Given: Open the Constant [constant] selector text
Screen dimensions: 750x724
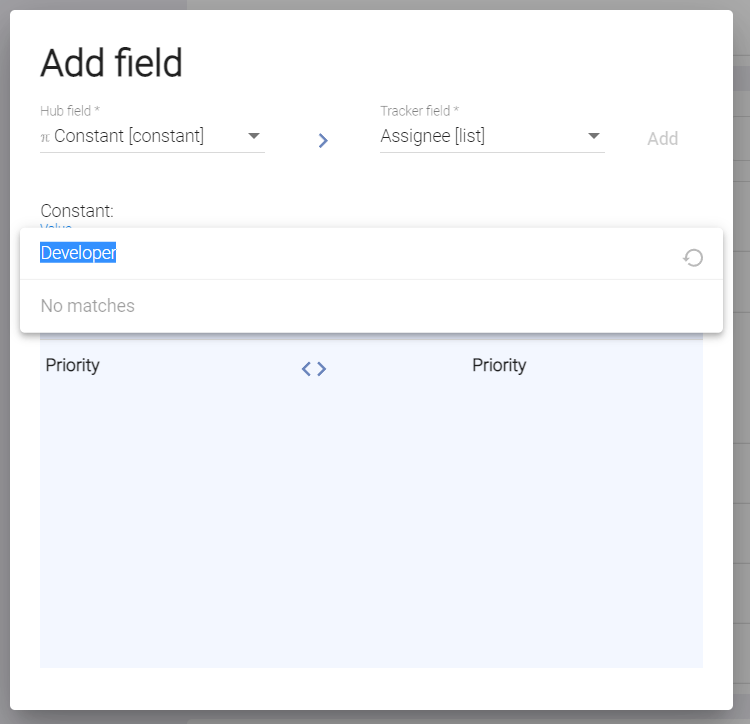Looking at the screenshot, I should pyautogui.click(x=129, y=136).
